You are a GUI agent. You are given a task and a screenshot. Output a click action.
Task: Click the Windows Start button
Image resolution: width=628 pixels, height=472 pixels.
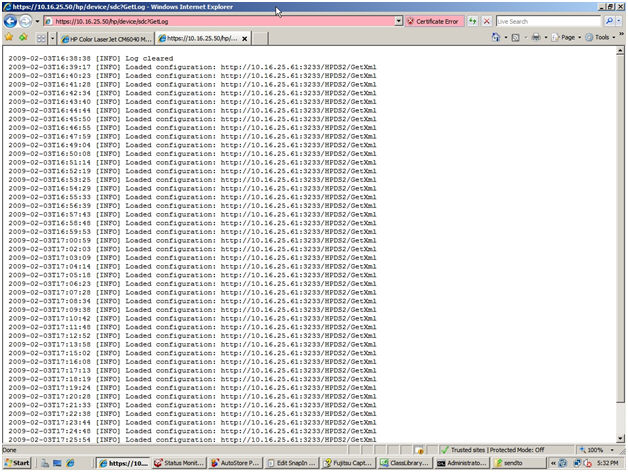coord(17,464)
